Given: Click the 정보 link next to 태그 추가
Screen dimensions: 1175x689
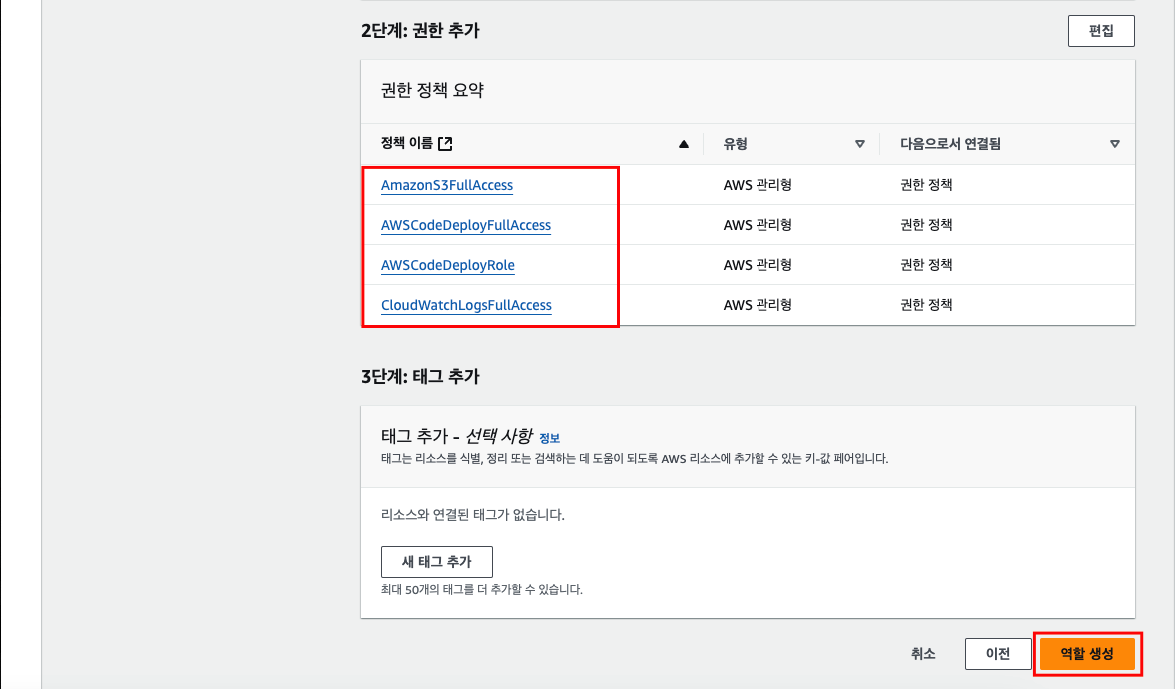Looking at the screenshot, I should pyautogui.click(x=549, y=438).
